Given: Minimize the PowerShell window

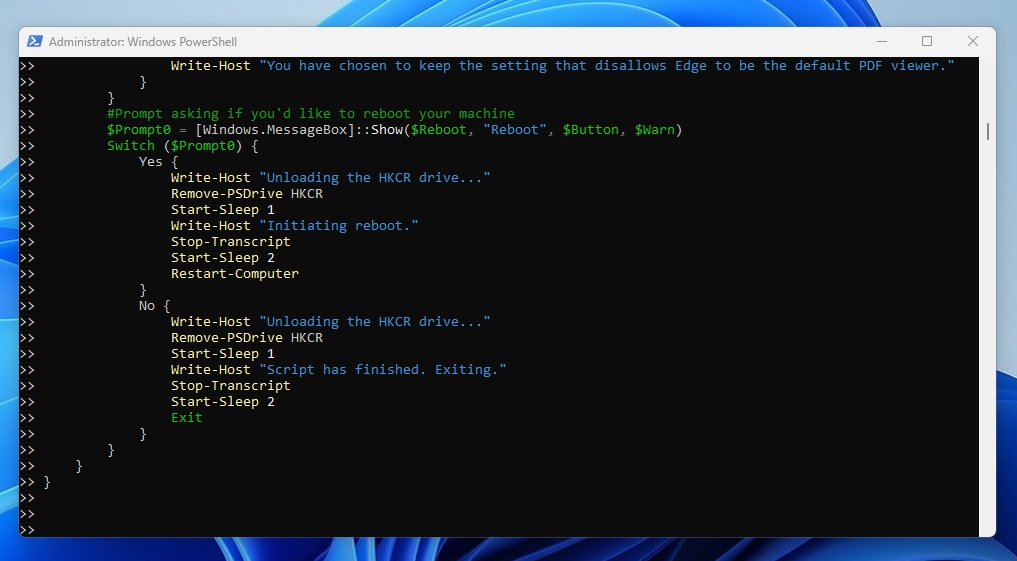Looking at the screenshot, I should (x=882, y=41).
